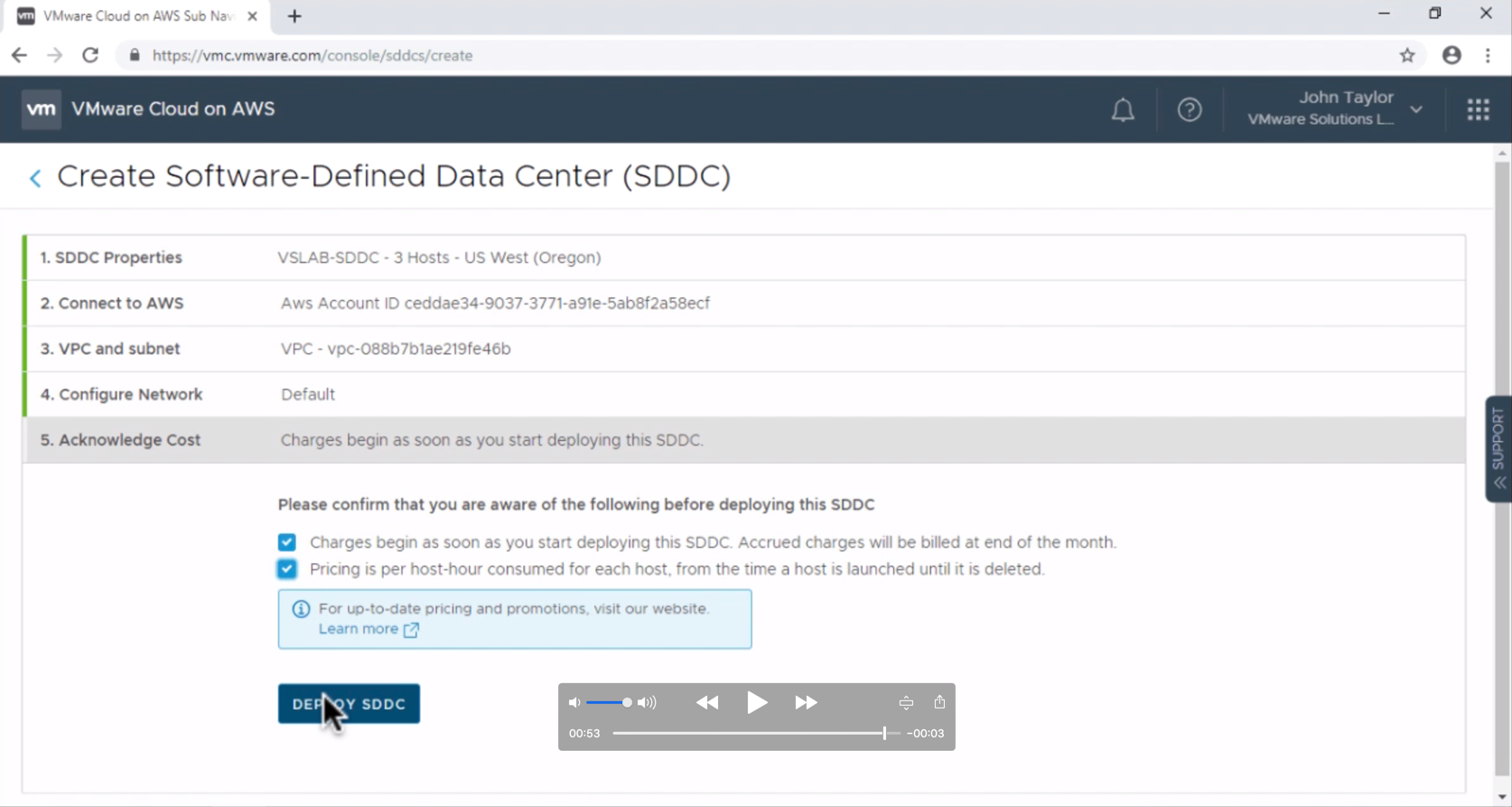Adjust the video volume slider

[609, 702]
